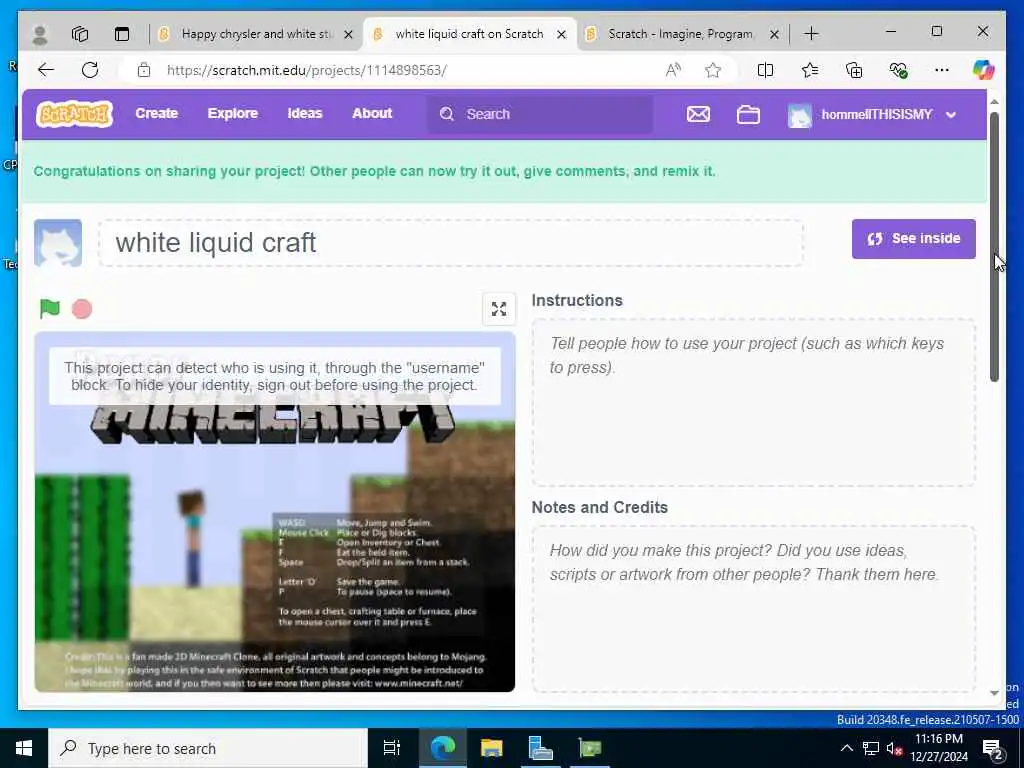Viewport: 1024px width, 768px height.
Task: Click the scrollbar down arrow
Action: coord(994,694)
